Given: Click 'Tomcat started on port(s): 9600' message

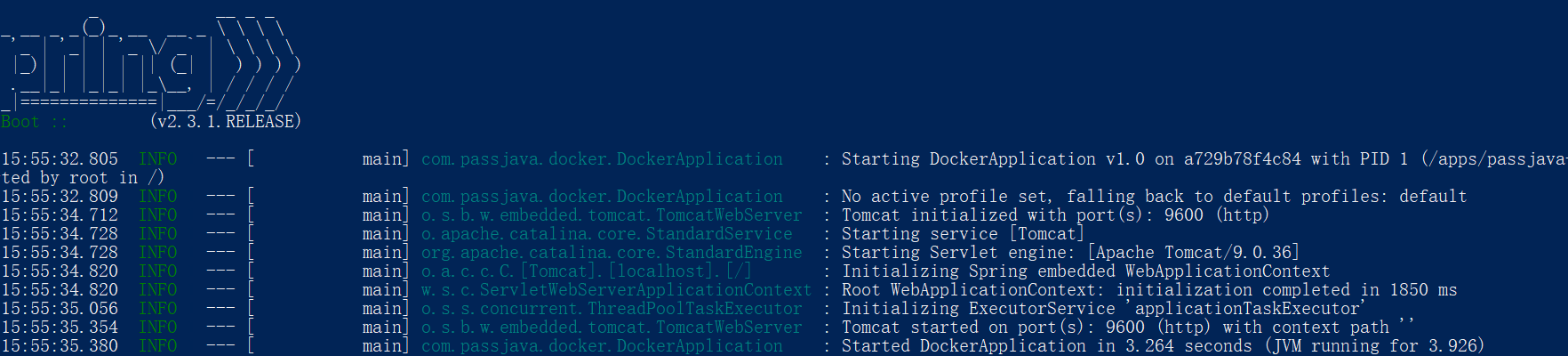Looking at the screenshot, I should 993,328.
